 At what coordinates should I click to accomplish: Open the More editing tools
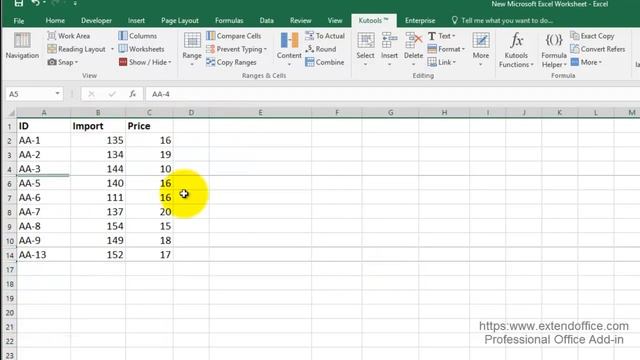pos(481,49)
